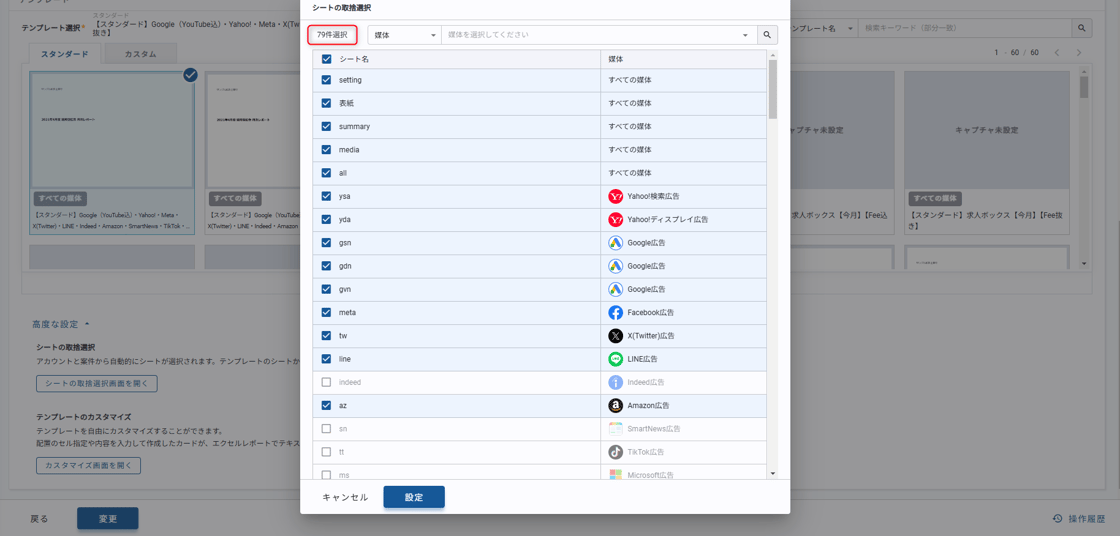Uncheck the setting sheet checkbox
The width and height of the screenshot is (1120, 536).
pyautogui.click(x=326, y=80)
